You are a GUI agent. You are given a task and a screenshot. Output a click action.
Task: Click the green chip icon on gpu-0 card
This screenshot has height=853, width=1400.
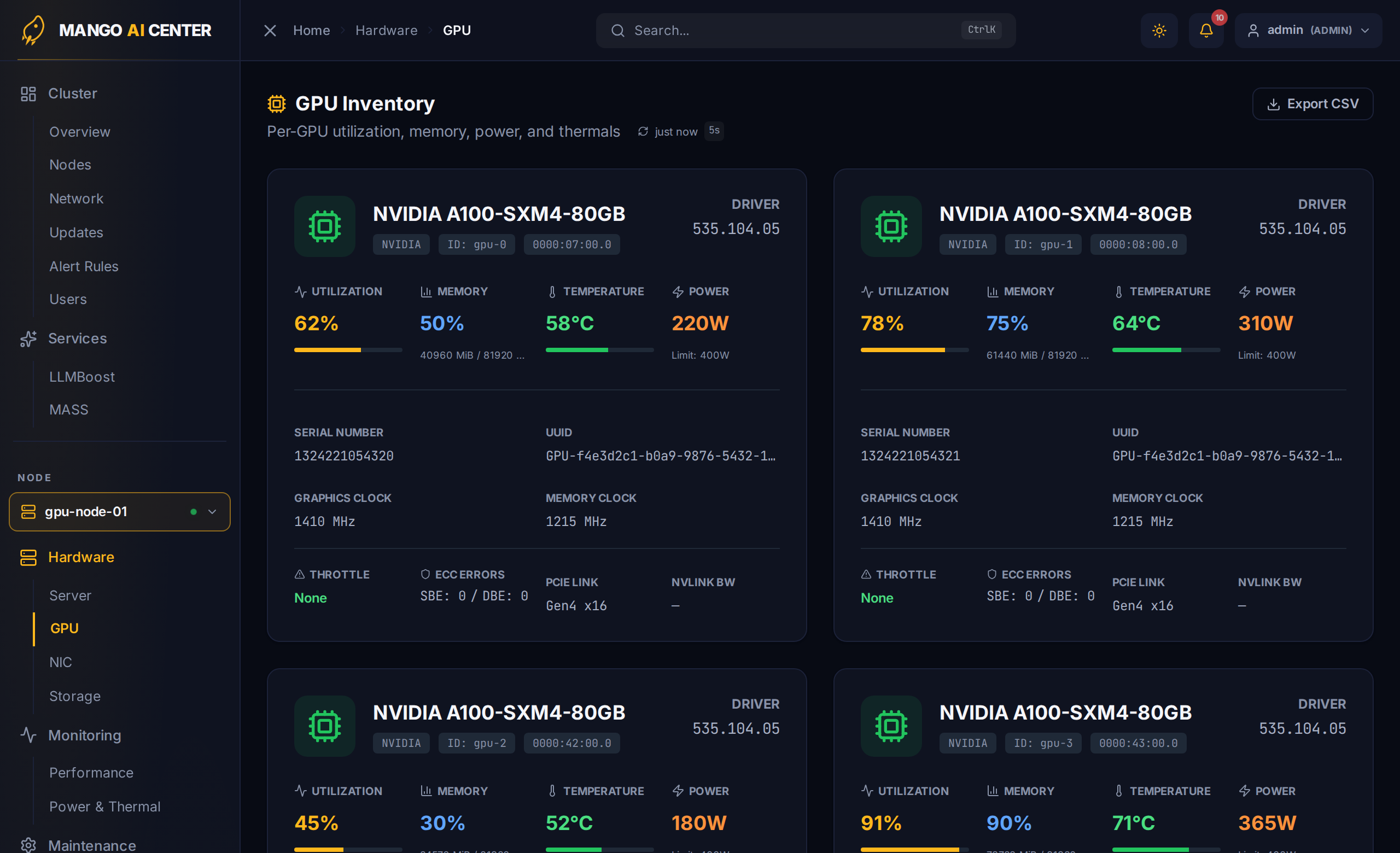[324, 226]
